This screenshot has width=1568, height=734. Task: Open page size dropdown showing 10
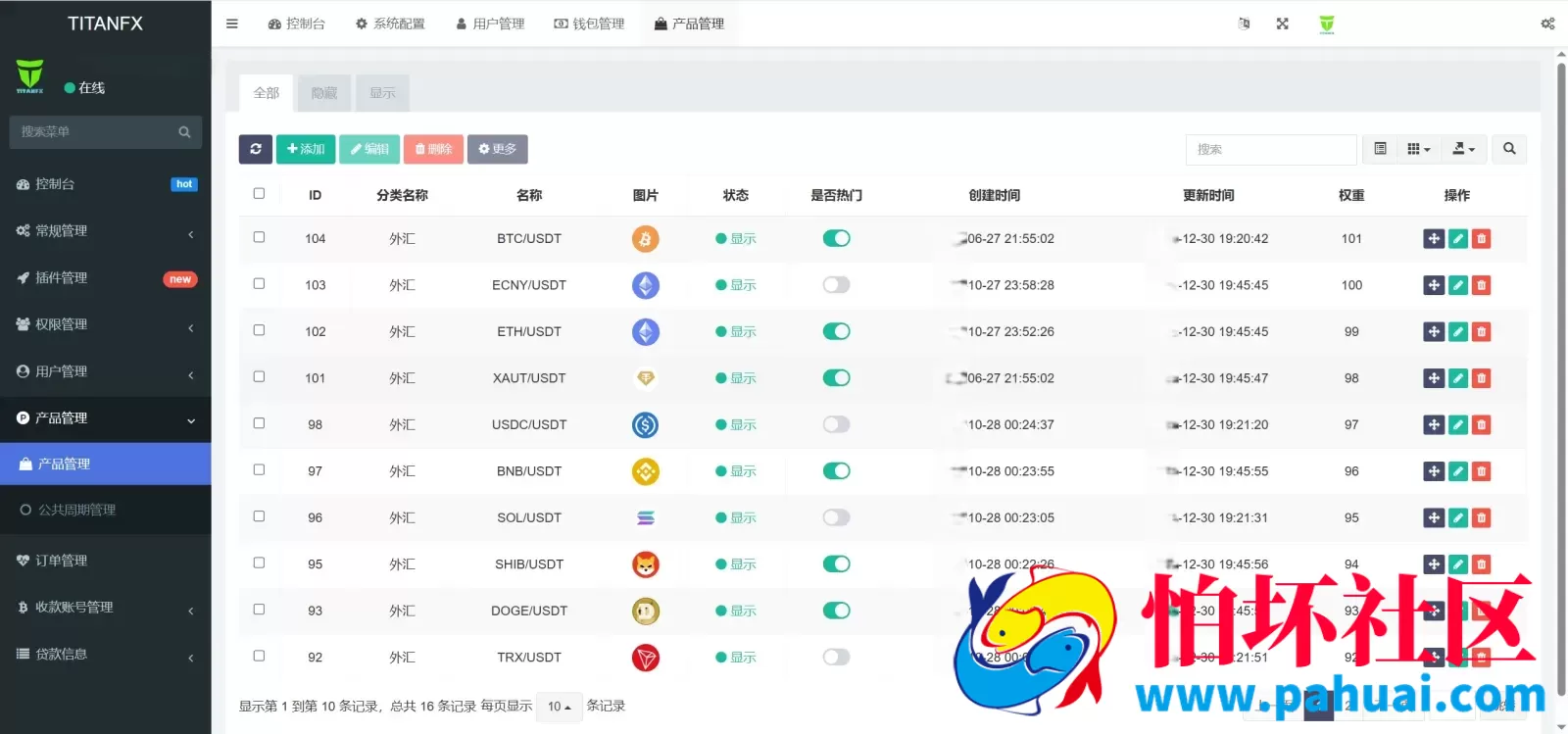pyautogui.click(x=560, y=707)
